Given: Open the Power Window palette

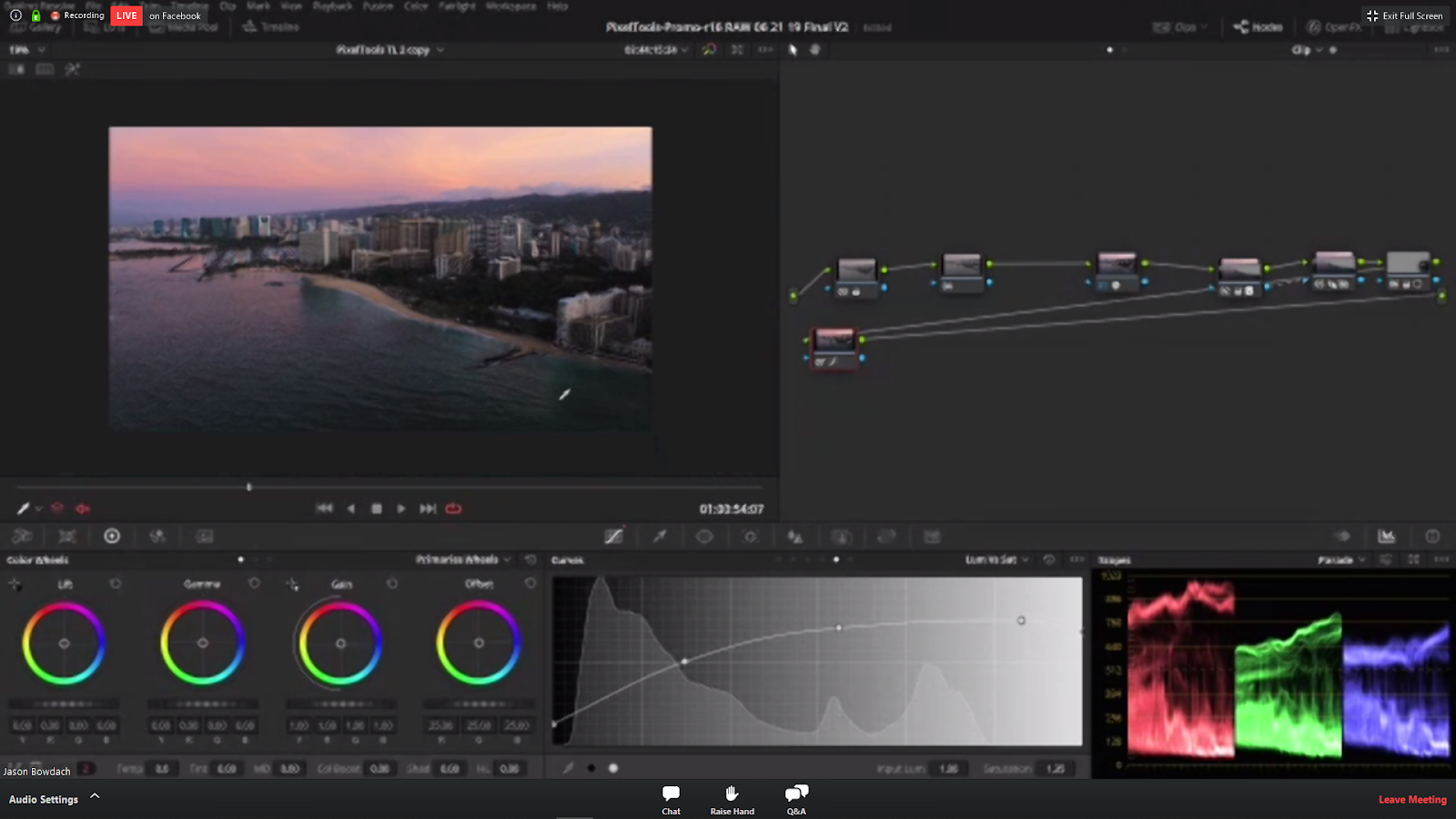Looking at the screenshot, I should pos(704,537).
